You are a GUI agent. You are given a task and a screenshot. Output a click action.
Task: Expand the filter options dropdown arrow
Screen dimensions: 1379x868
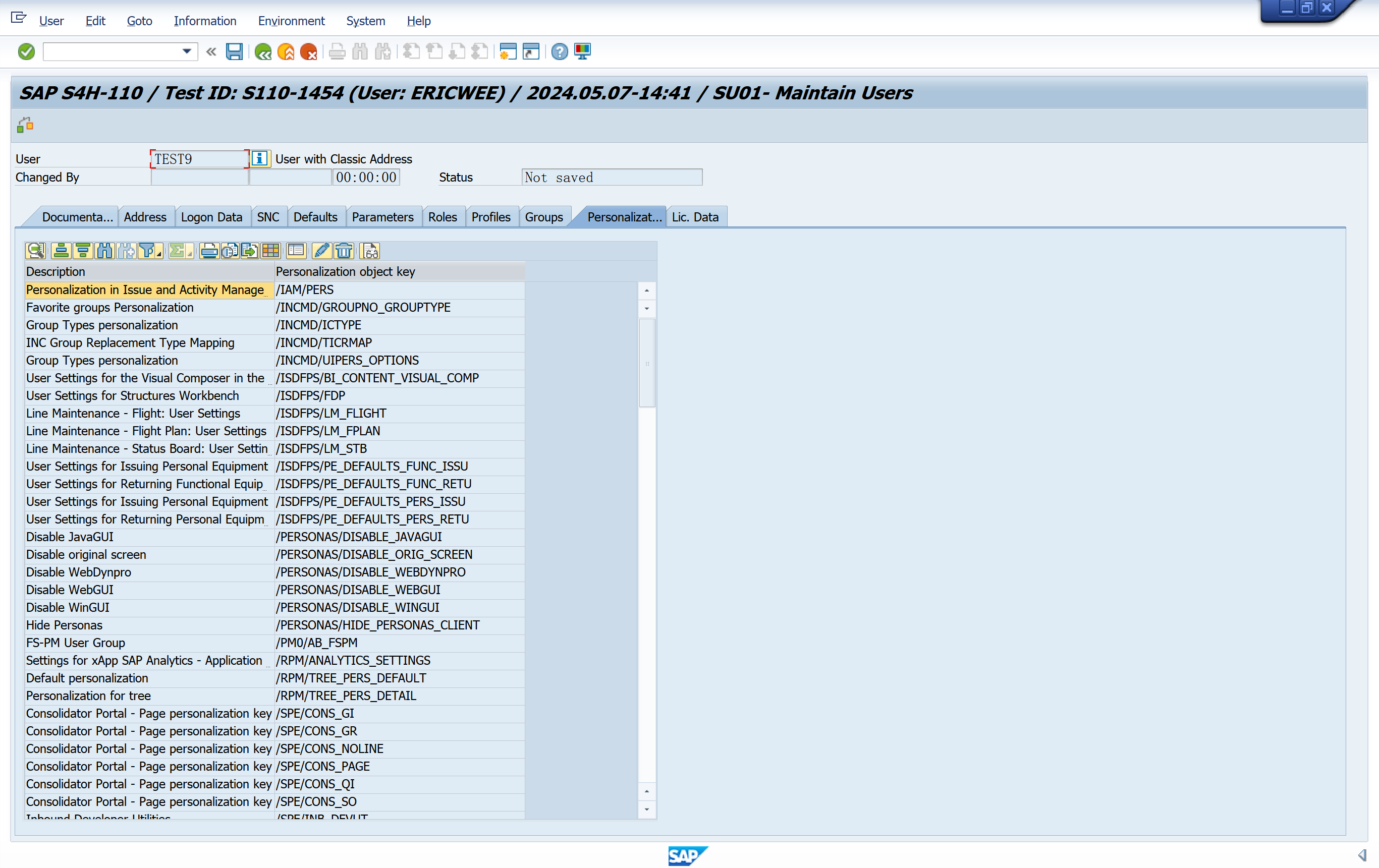click(x=158, y=254)
